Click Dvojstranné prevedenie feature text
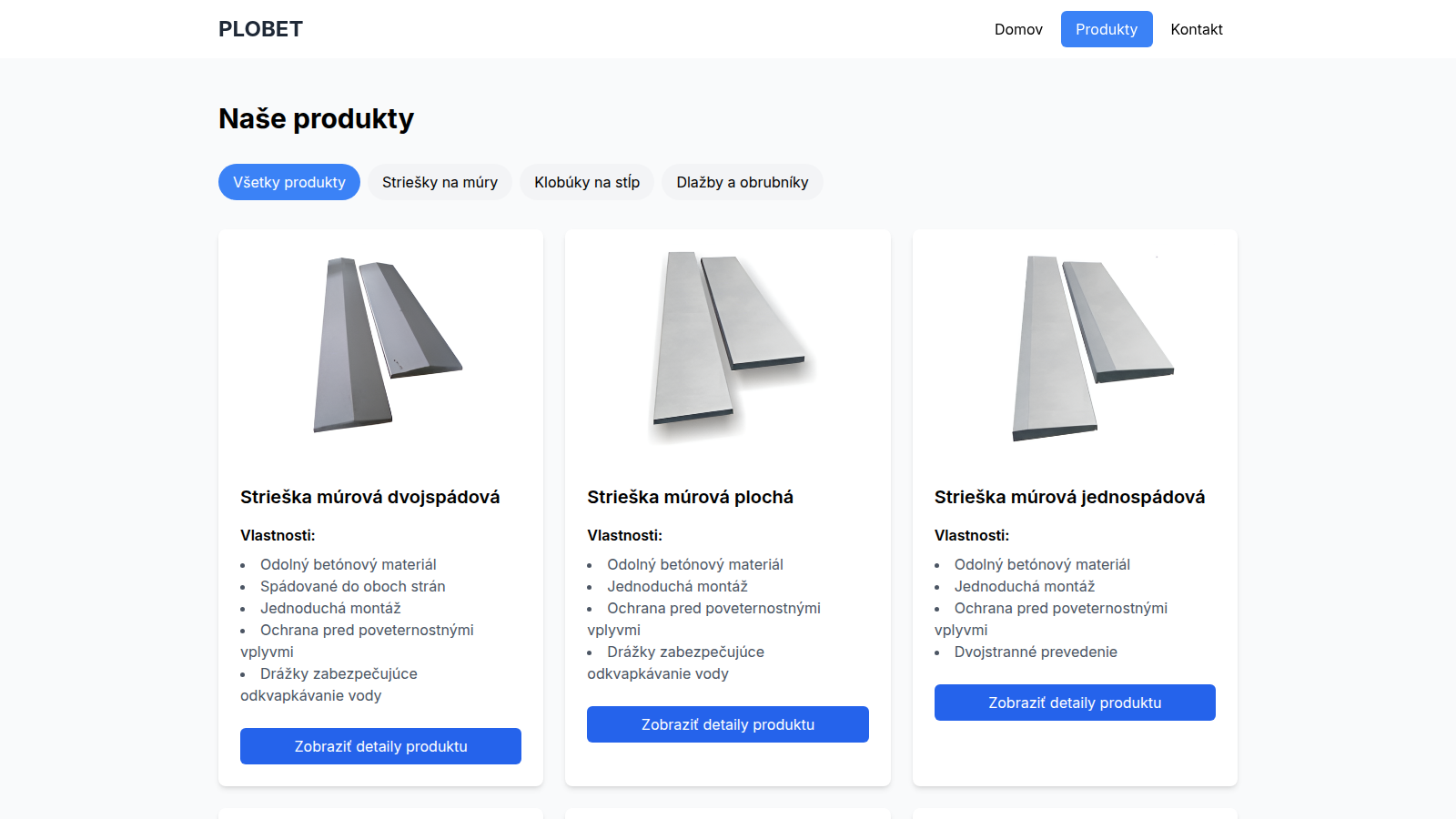 [x=1036, y=652]
